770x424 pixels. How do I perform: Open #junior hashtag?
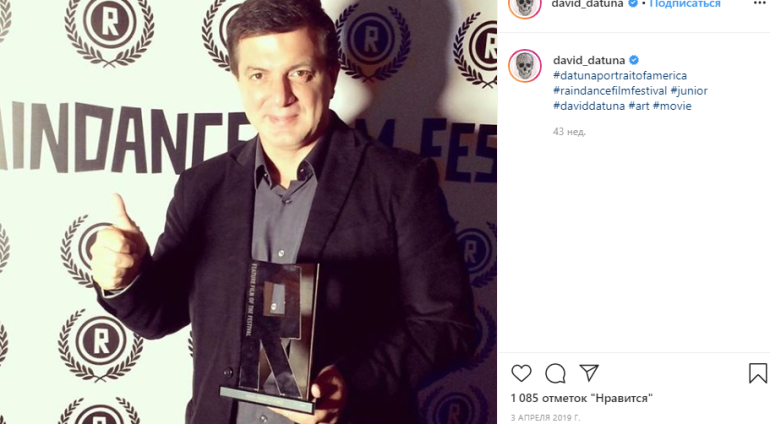pos(689,91)
